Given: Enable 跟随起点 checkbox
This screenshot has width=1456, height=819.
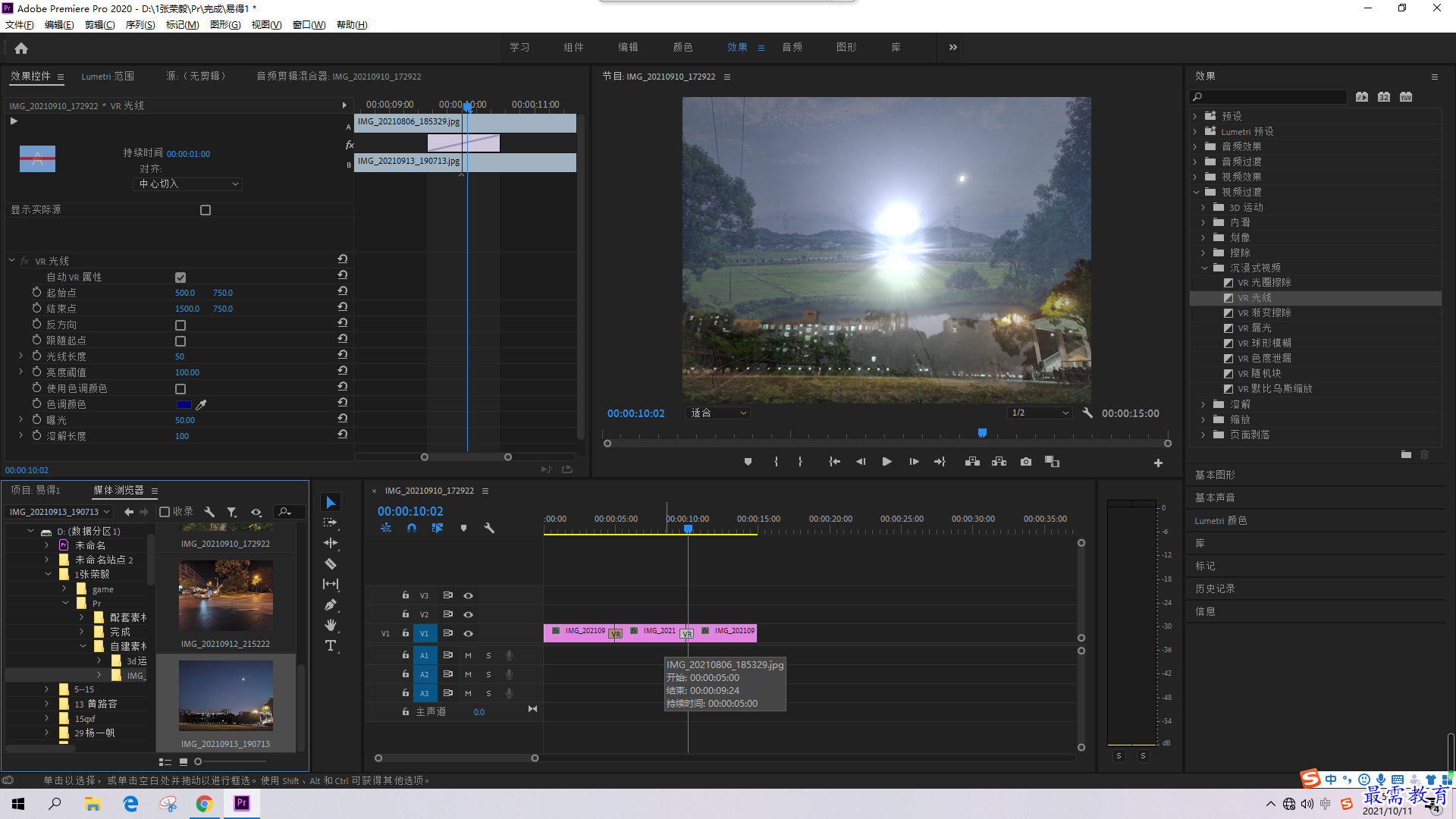Looking at the screenshot, I should point(180,341).
